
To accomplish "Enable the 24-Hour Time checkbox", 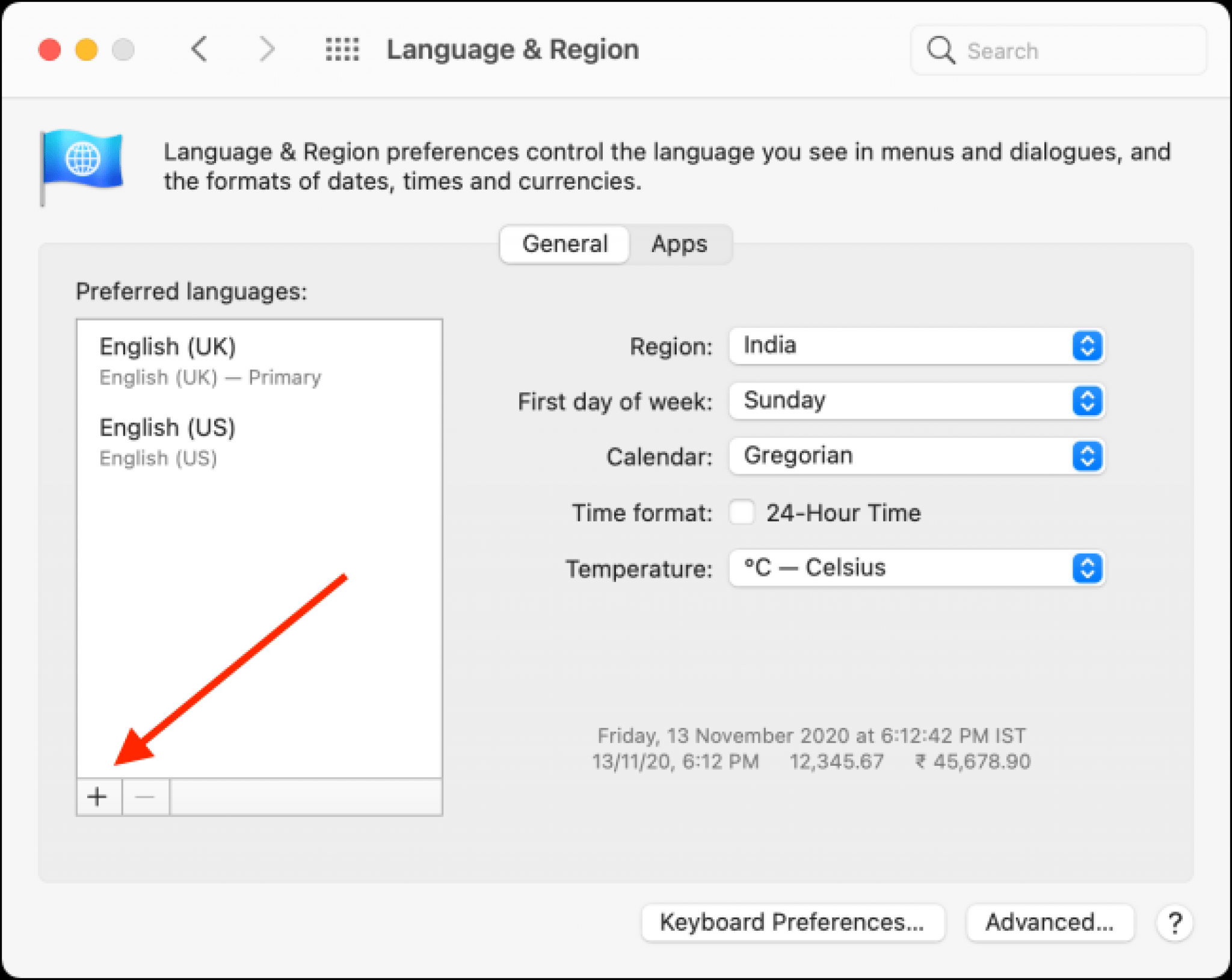I will click(742, 513).
